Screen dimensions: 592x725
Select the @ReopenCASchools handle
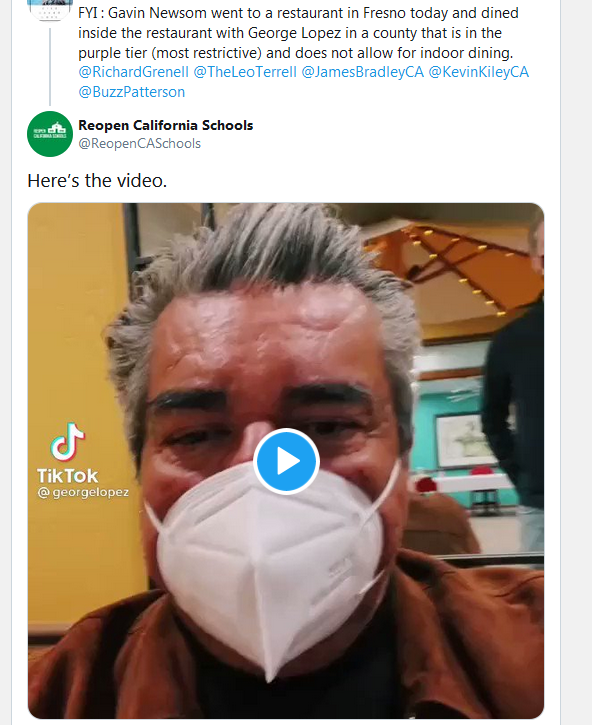[140, 144]
